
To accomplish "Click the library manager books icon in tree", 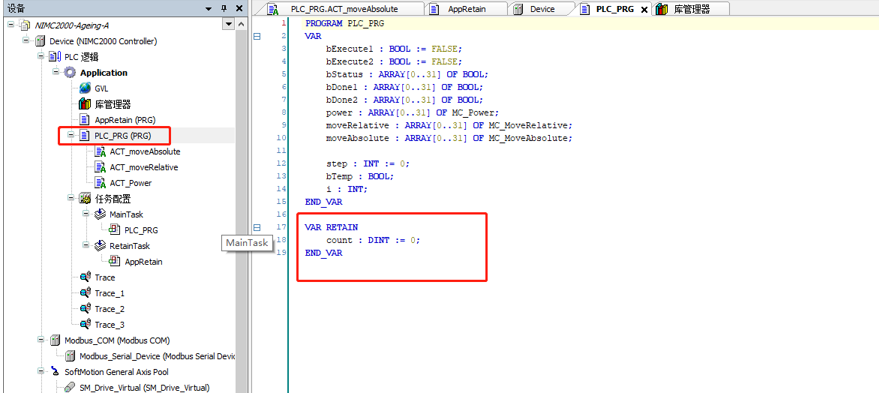I will tap(85, 104).
